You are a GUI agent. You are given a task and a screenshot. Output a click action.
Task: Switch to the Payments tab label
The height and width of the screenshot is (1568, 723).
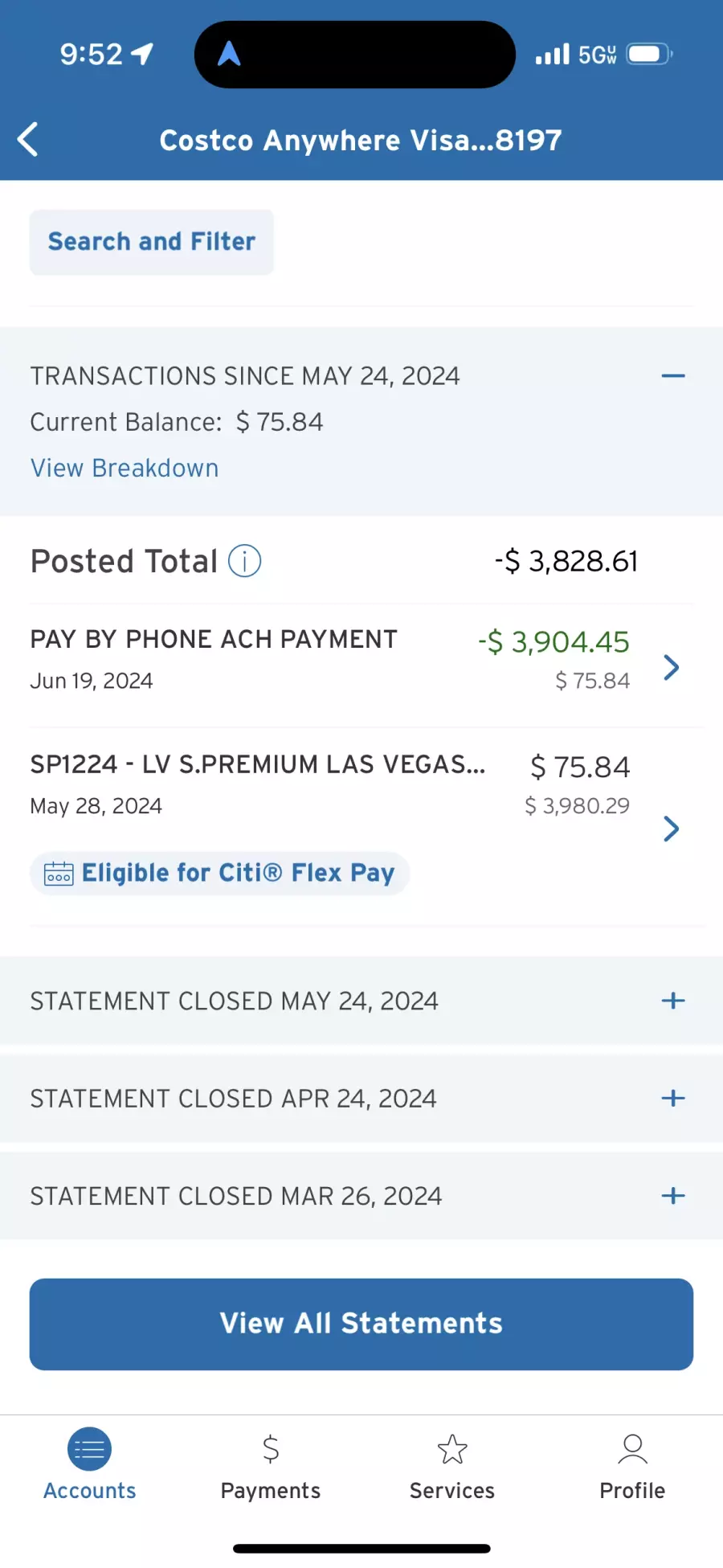(x=271, y=1491)
